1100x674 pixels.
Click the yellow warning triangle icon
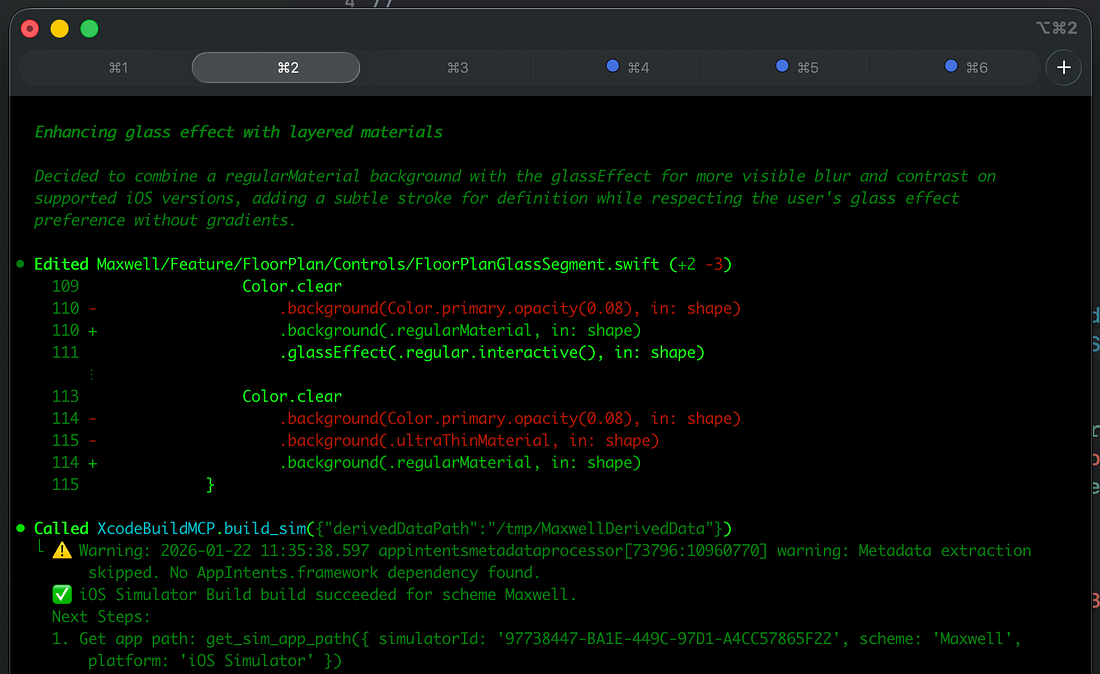pyautogui.click(x=62, y=551)
